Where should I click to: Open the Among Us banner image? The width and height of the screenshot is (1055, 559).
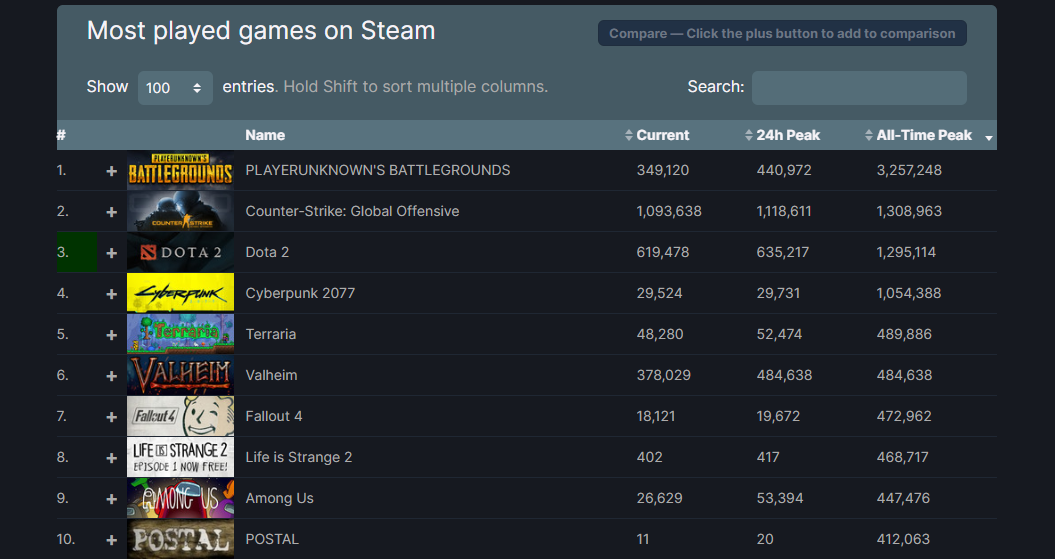click(x=180, y=498)
